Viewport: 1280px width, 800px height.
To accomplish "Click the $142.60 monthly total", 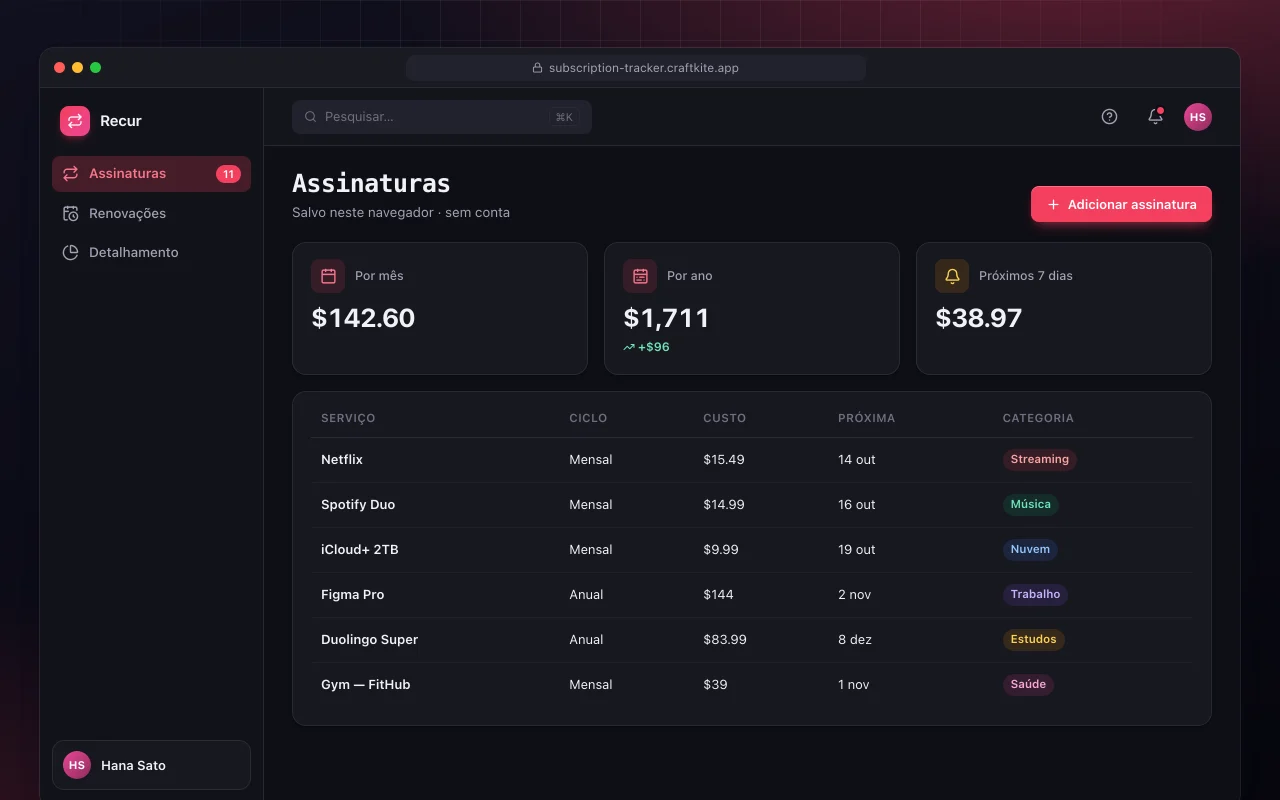I will click(363, 318).
